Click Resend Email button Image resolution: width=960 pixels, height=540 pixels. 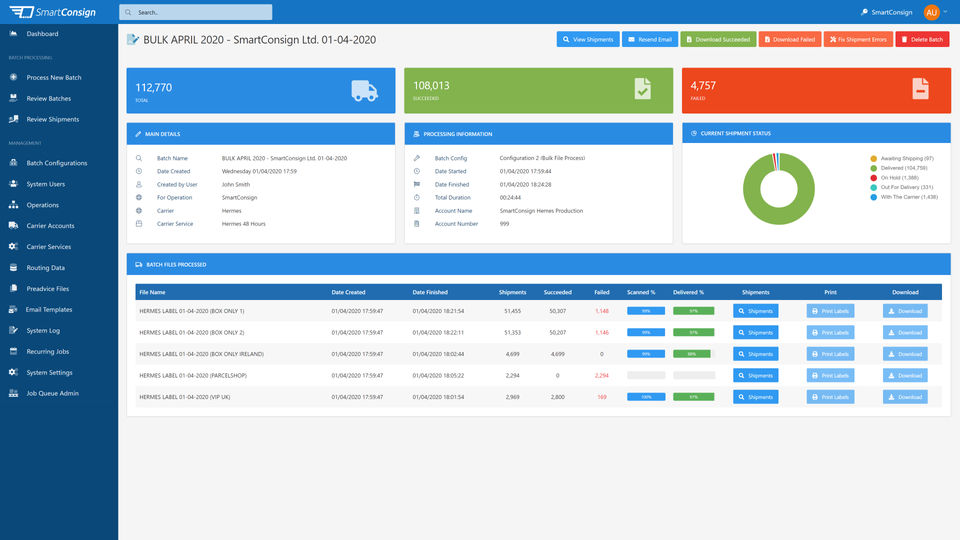tap(650, 39)
